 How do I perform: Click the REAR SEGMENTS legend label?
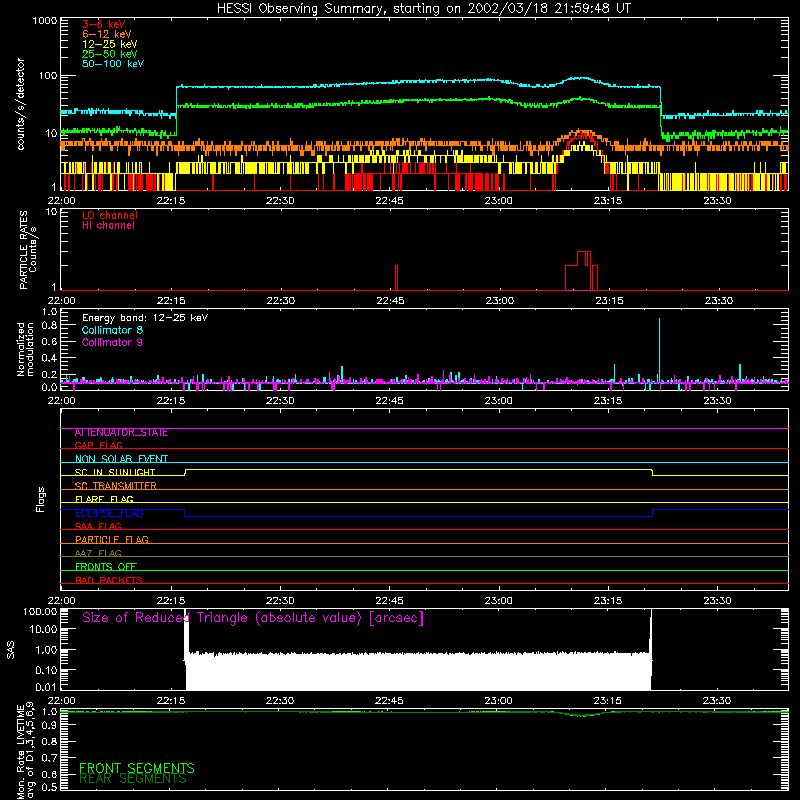(133, 779)
